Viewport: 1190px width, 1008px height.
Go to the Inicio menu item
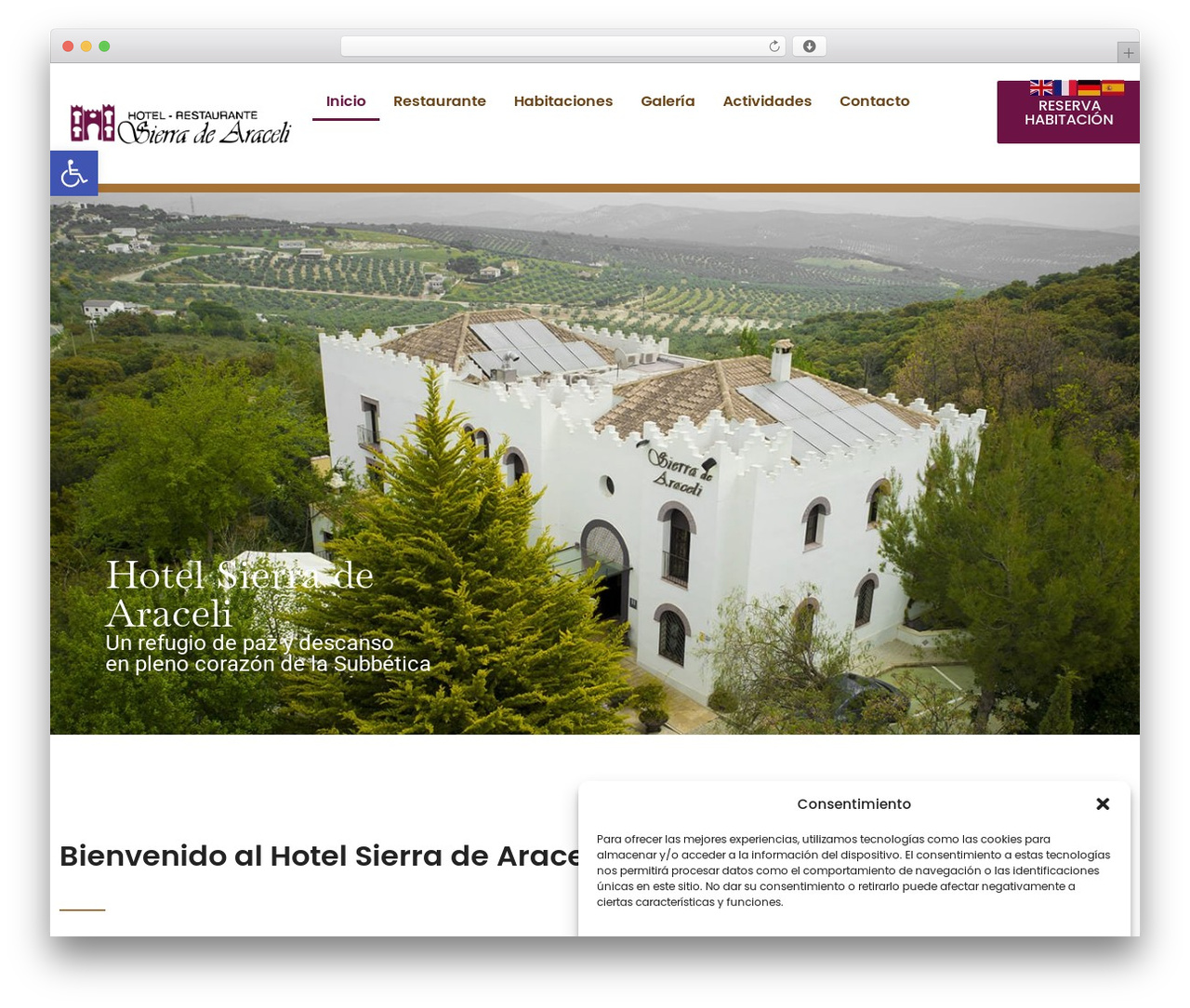[346, 101]
